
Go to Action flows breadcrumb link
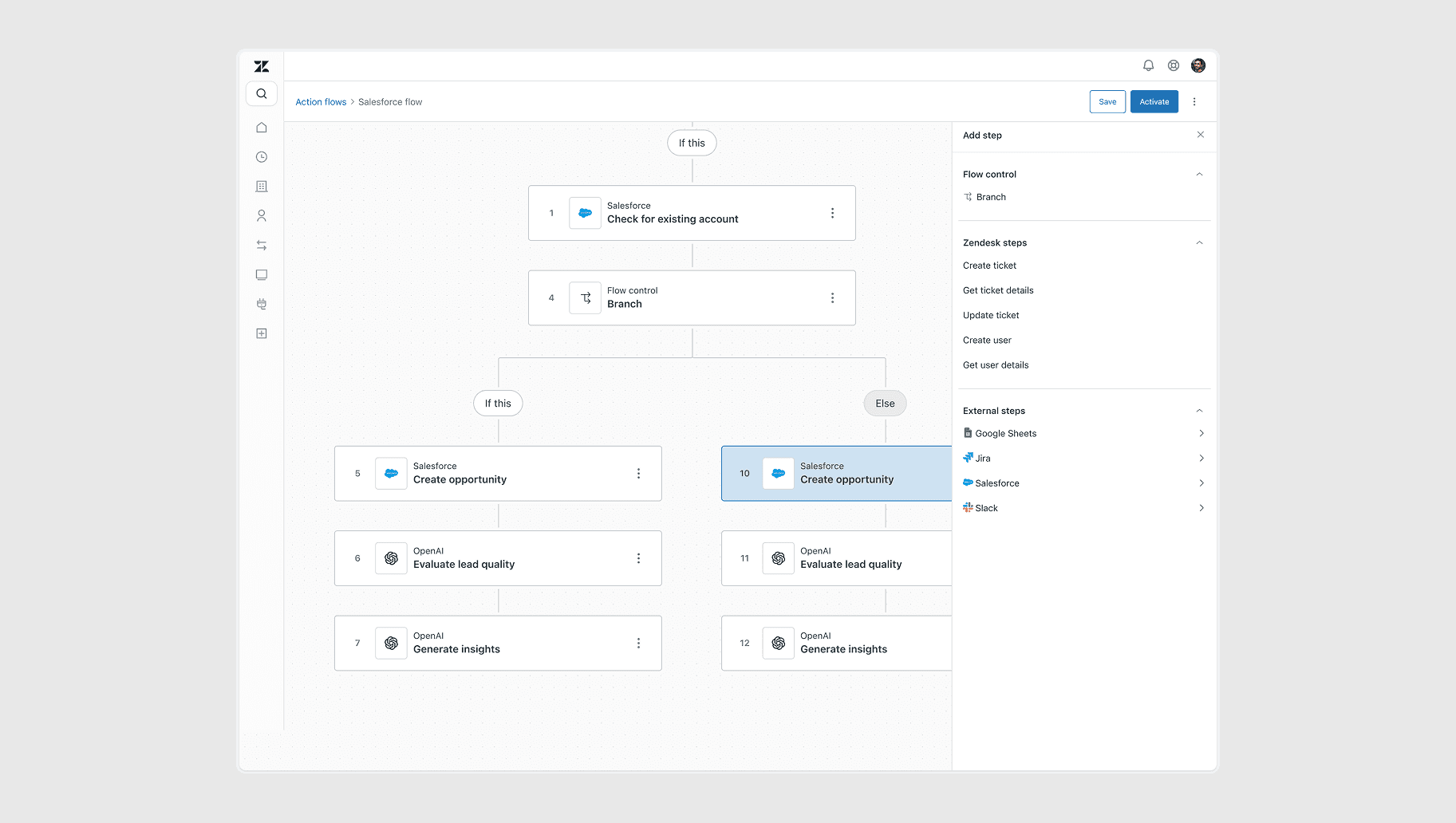point(321,102)
